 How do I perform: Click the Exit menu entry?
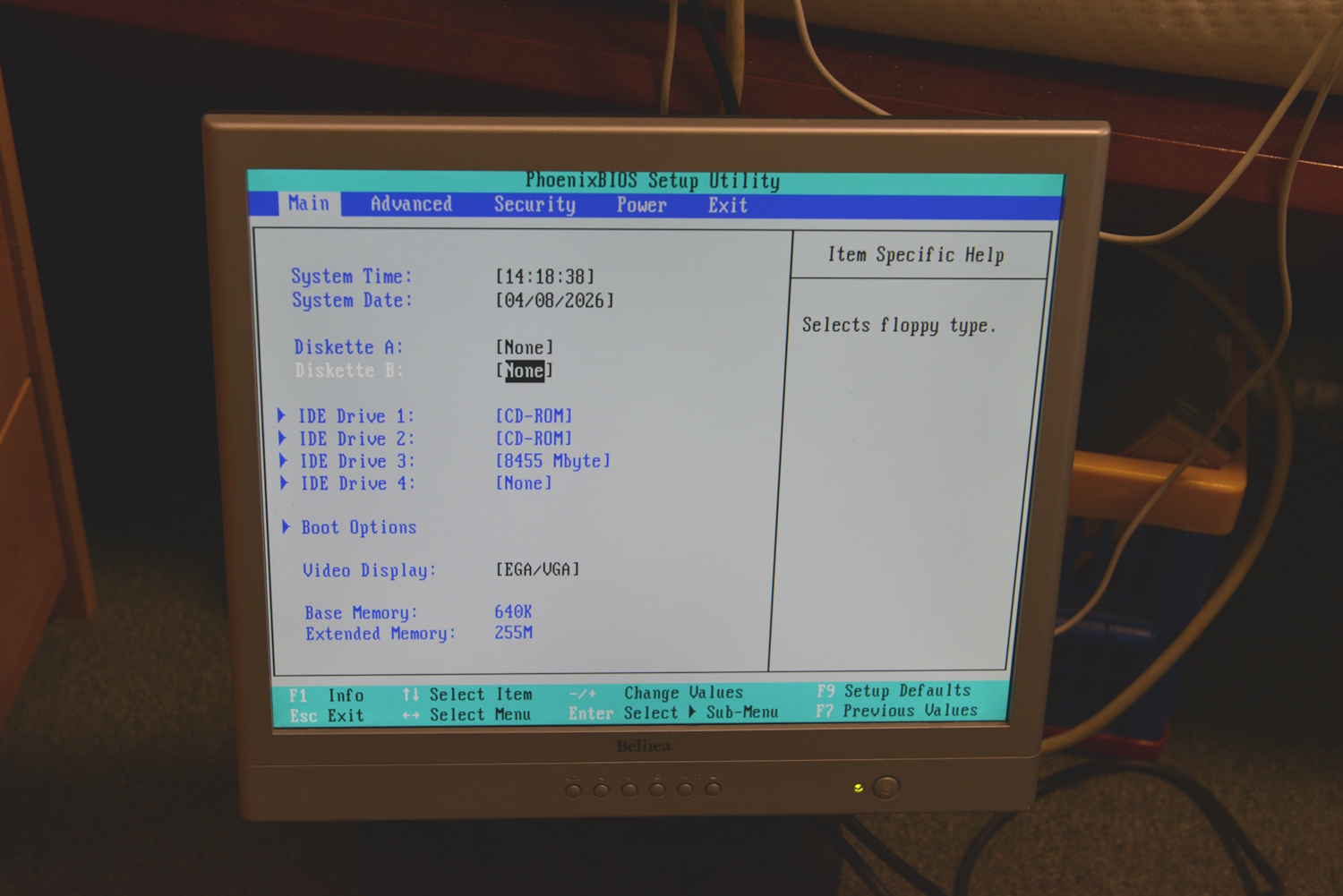[x=726, y=206]
